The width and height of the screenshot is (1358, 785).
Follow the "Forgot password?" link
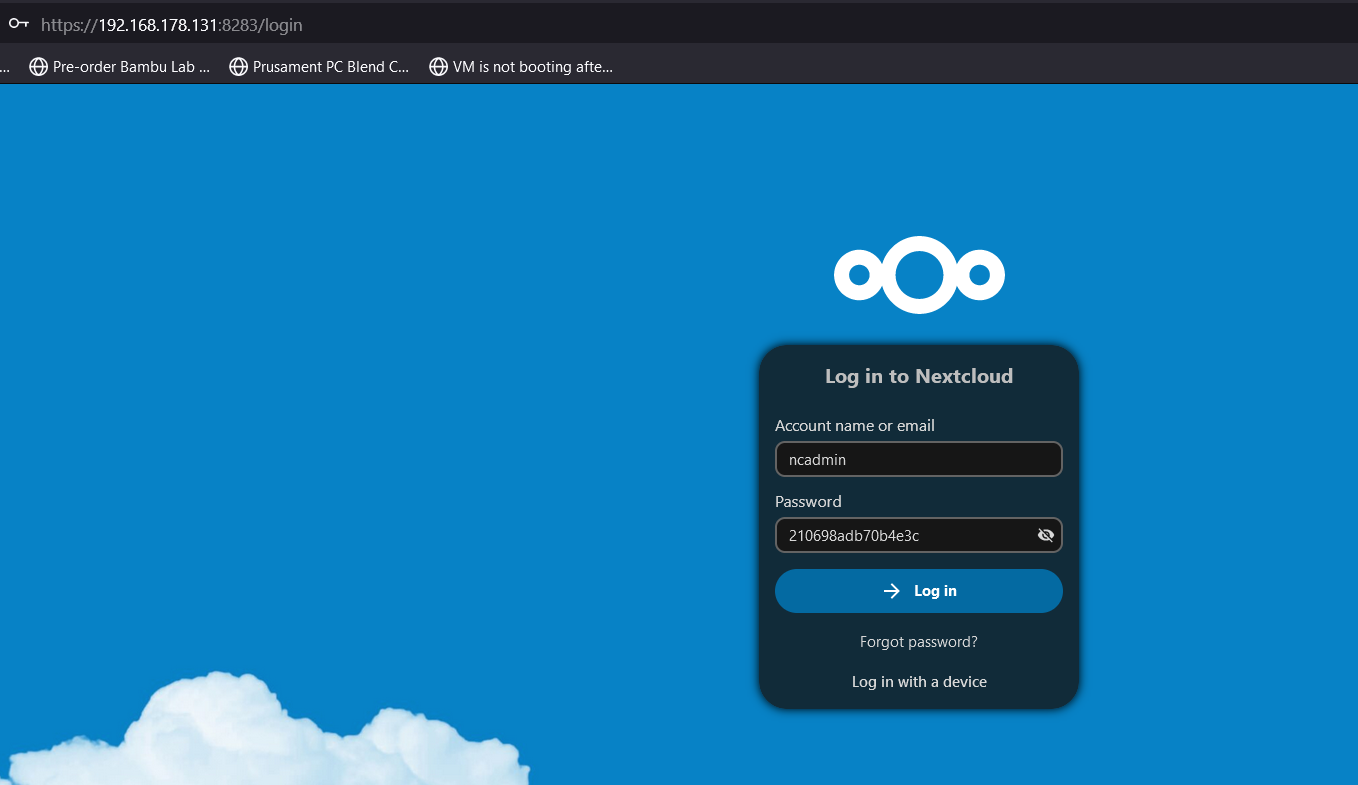(x=918, y=642)
